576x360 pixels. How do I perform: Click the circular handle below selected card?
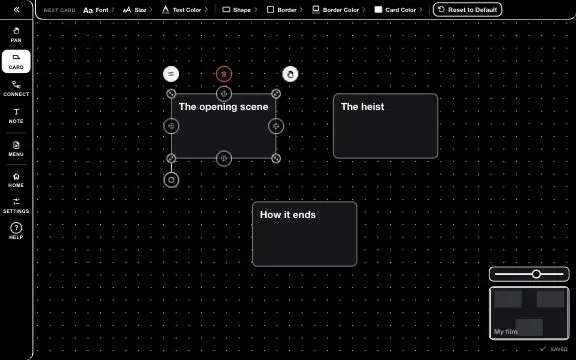pos(171,180)
